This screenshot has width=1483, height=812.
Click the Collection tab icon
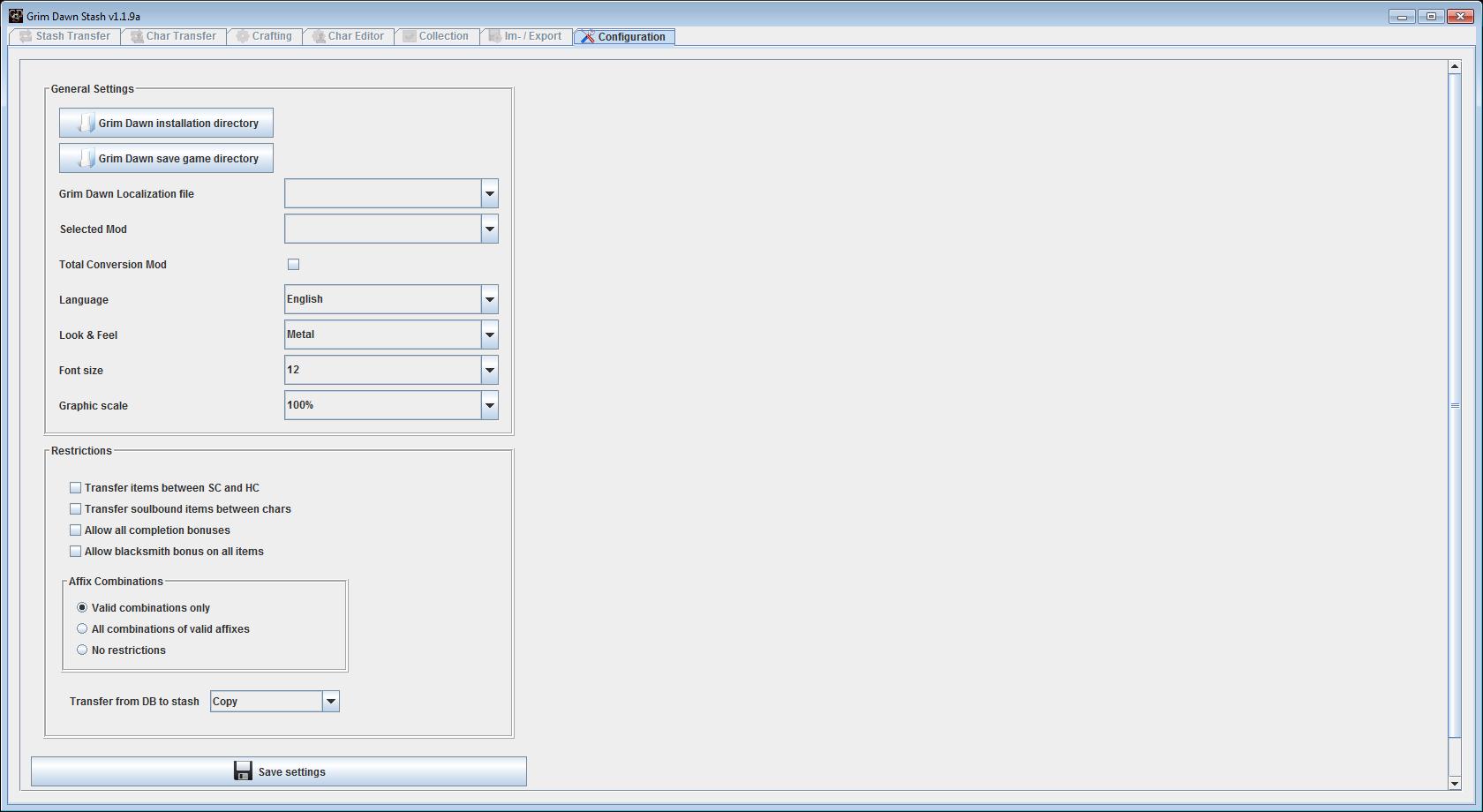pyautogui.click(x=409, y=36)
